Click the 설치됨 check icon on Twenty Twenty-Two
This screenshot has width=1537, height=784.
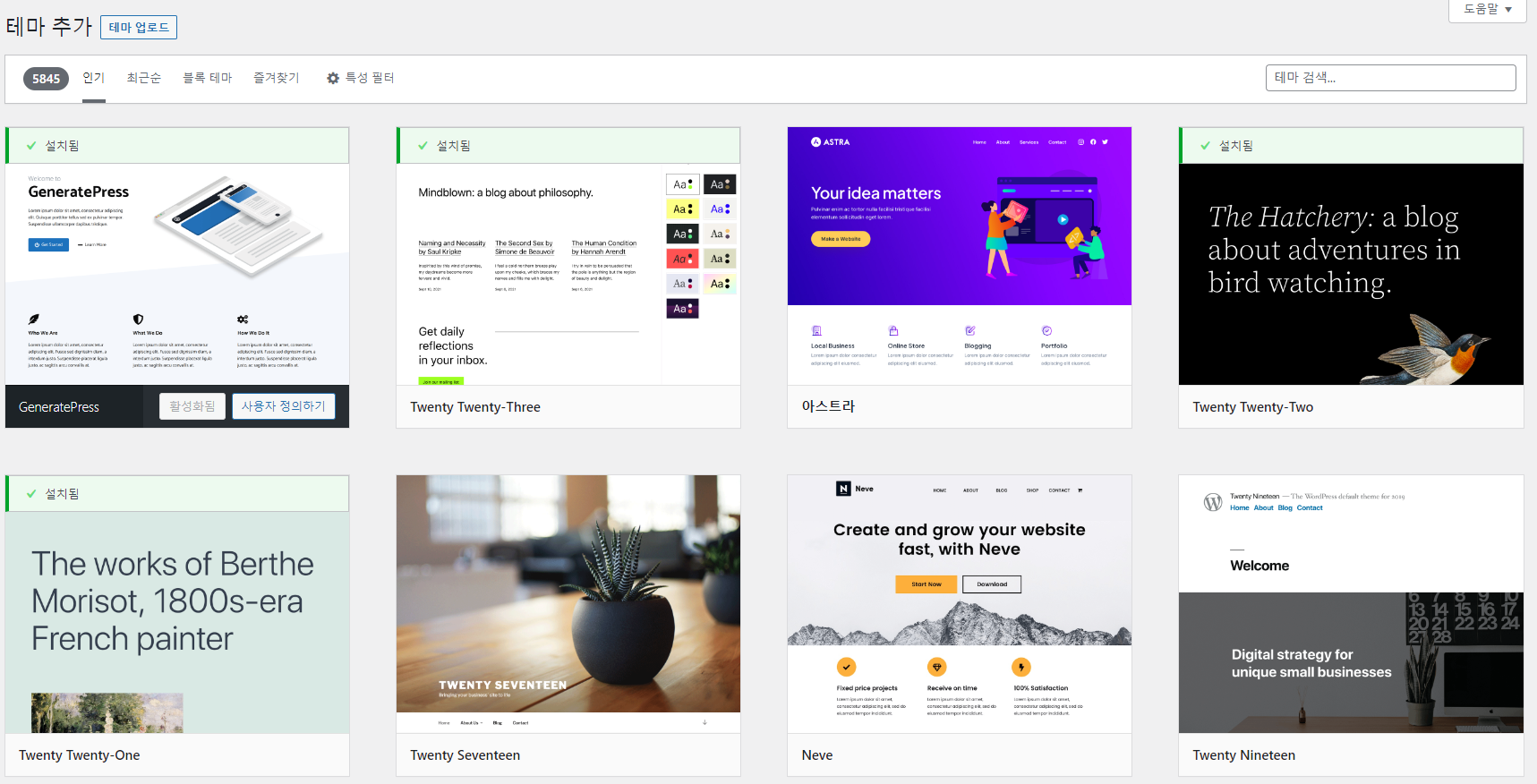coord(1205,145)
